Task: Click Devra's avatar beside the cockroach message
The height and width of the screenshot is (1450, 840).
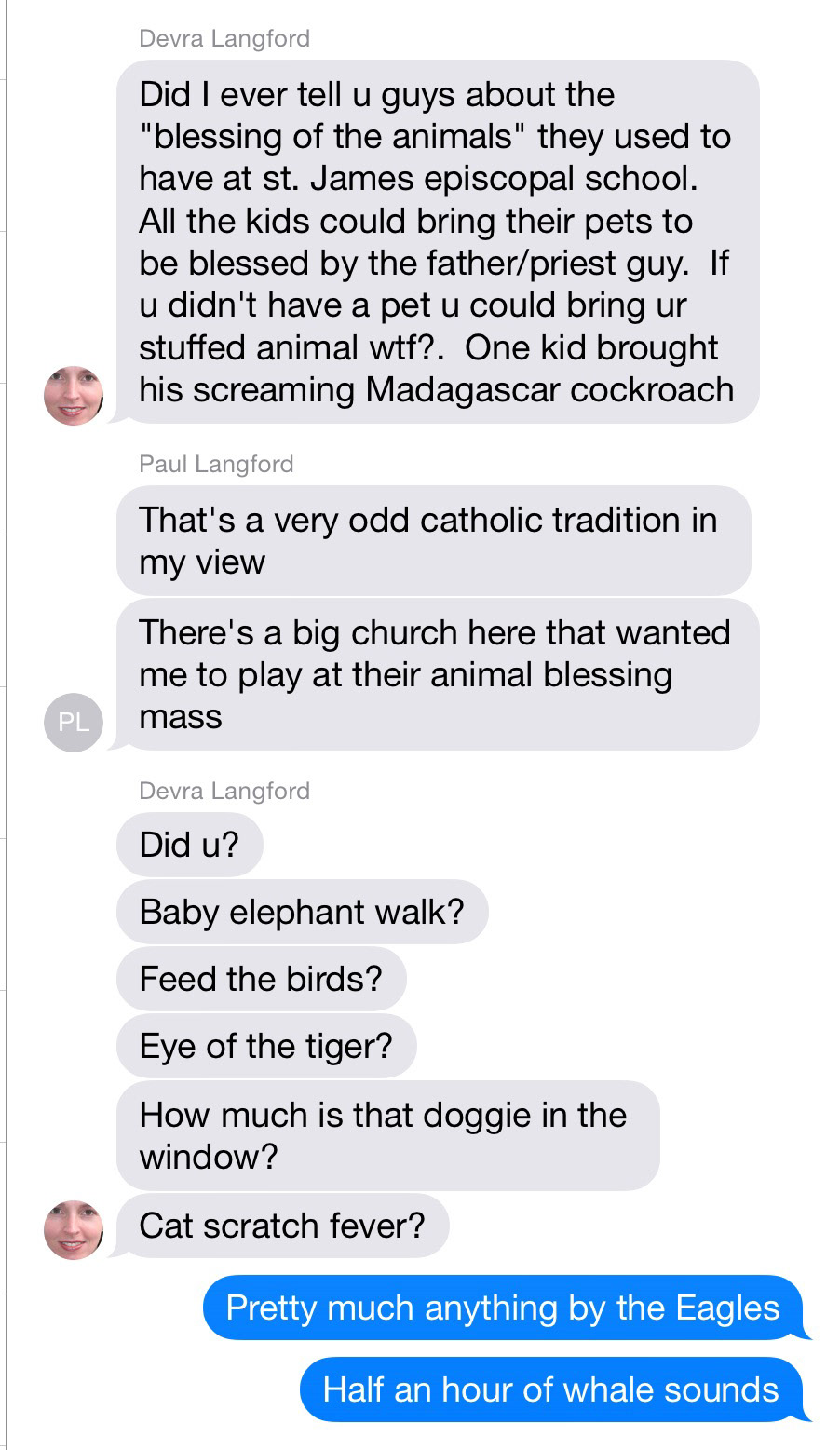Action: tap(74, 396)
